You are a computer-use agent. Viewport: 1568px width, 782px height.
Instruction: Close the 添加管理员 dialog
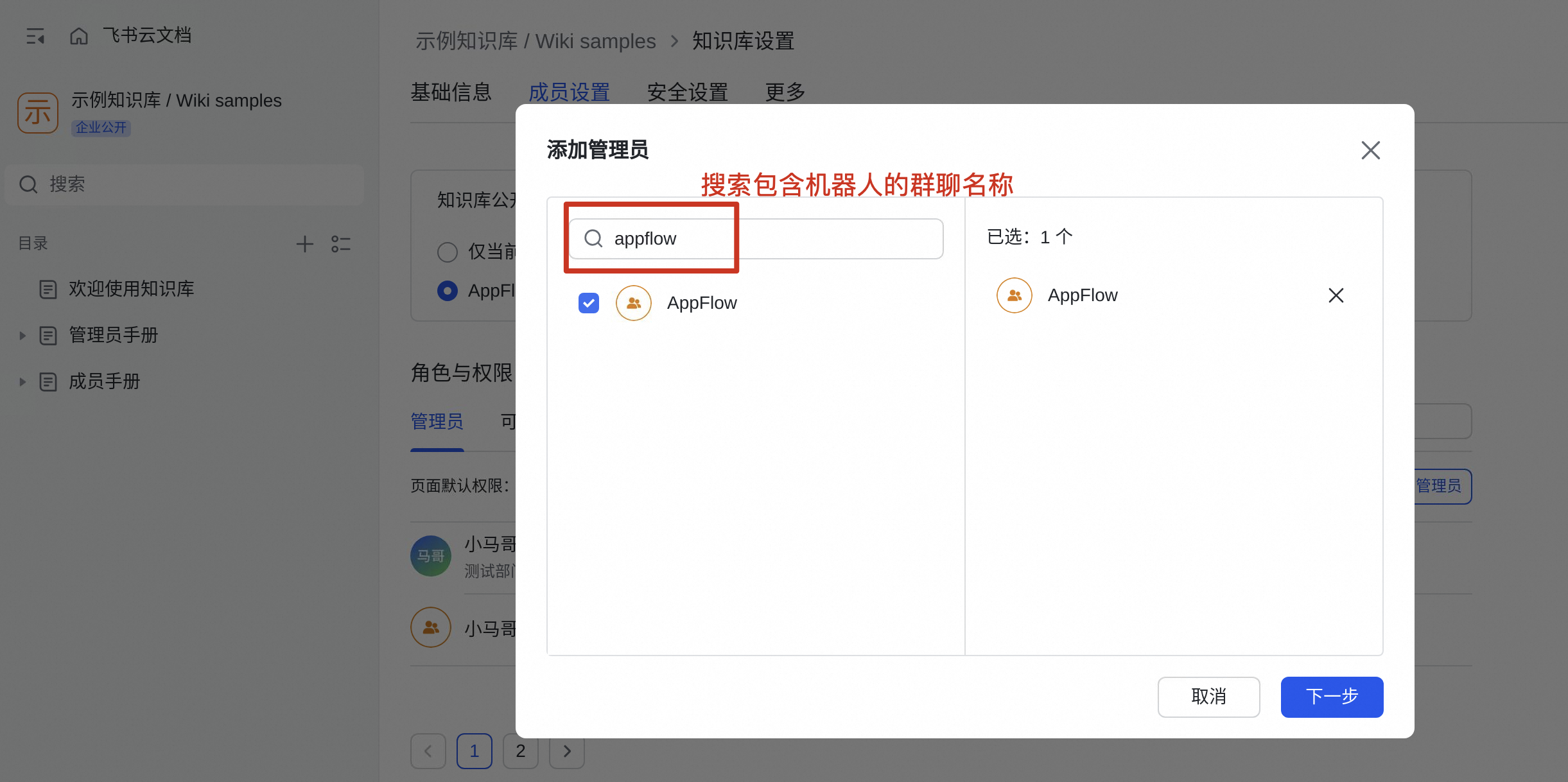click(1370, 150)
